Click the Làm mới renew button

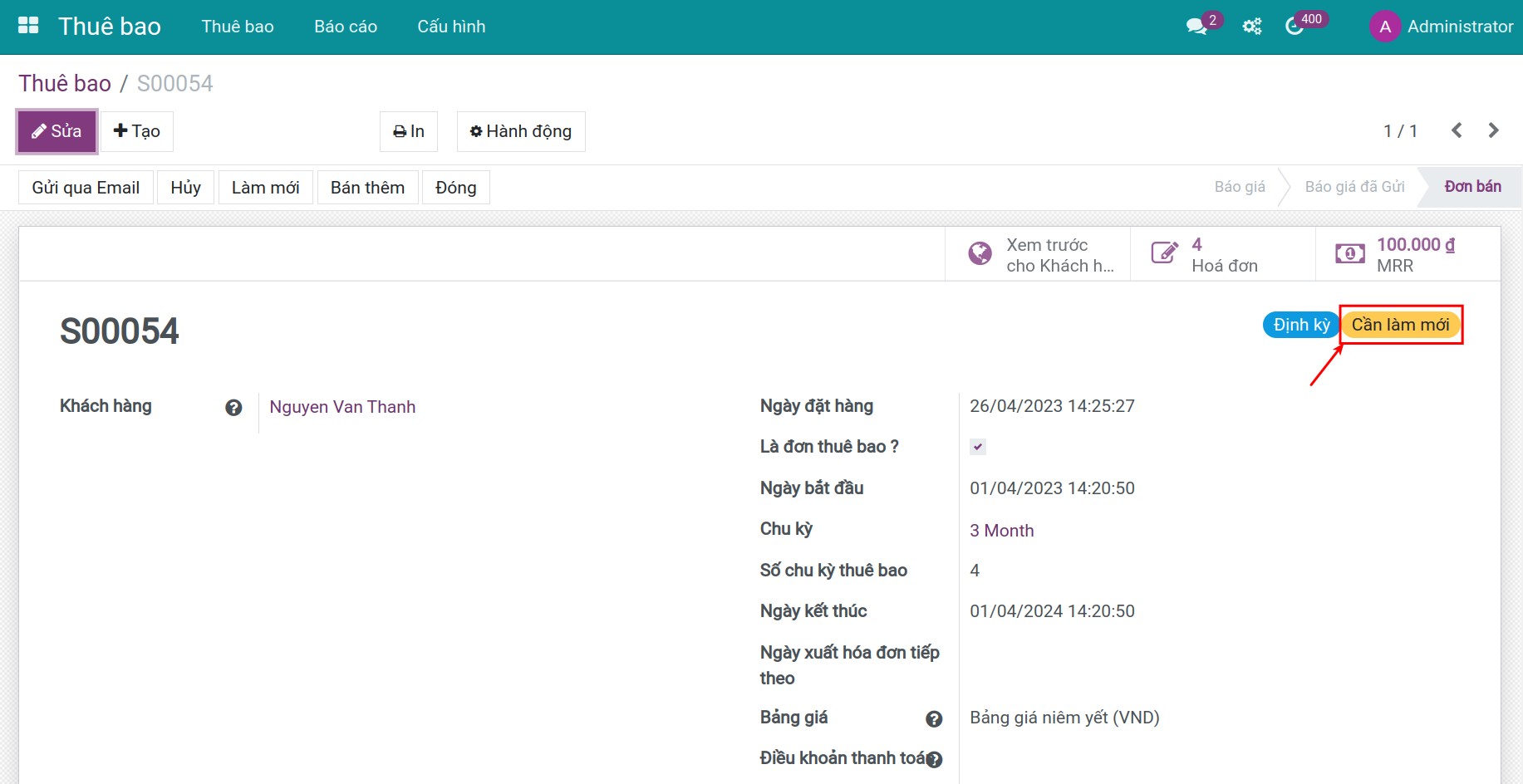point(265,188)
